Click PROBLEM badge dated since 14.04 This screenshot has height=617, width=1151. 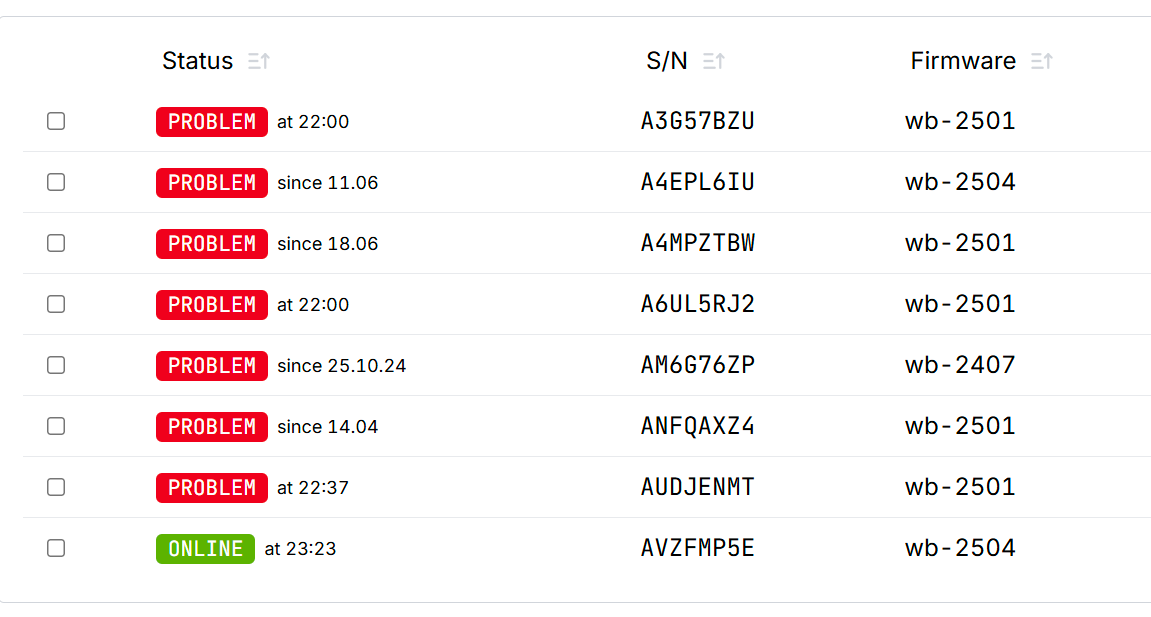coord(211,426)
